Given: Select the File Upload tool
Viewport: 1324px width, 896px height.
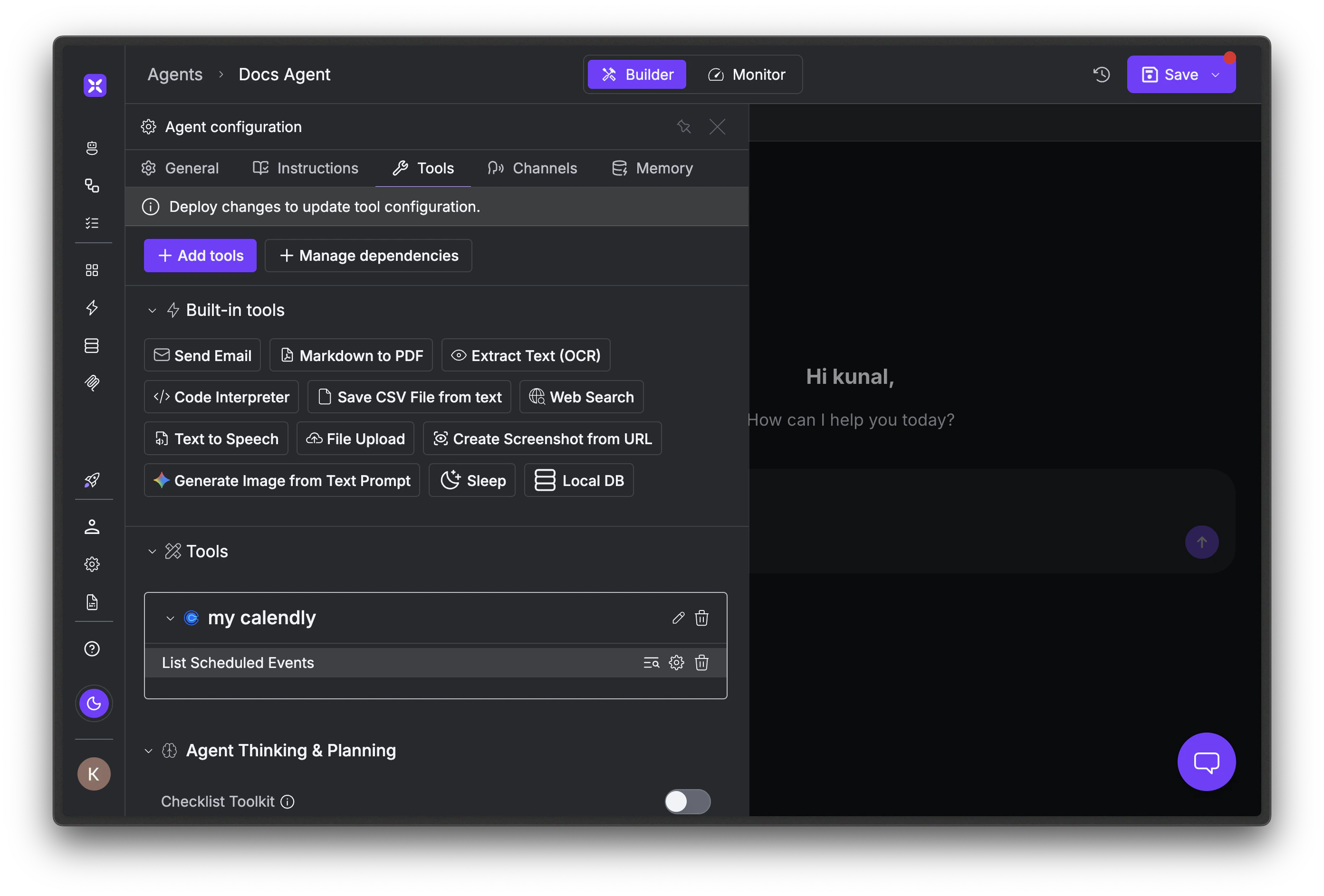Looking at the screenshot, I should coord(355,438).
